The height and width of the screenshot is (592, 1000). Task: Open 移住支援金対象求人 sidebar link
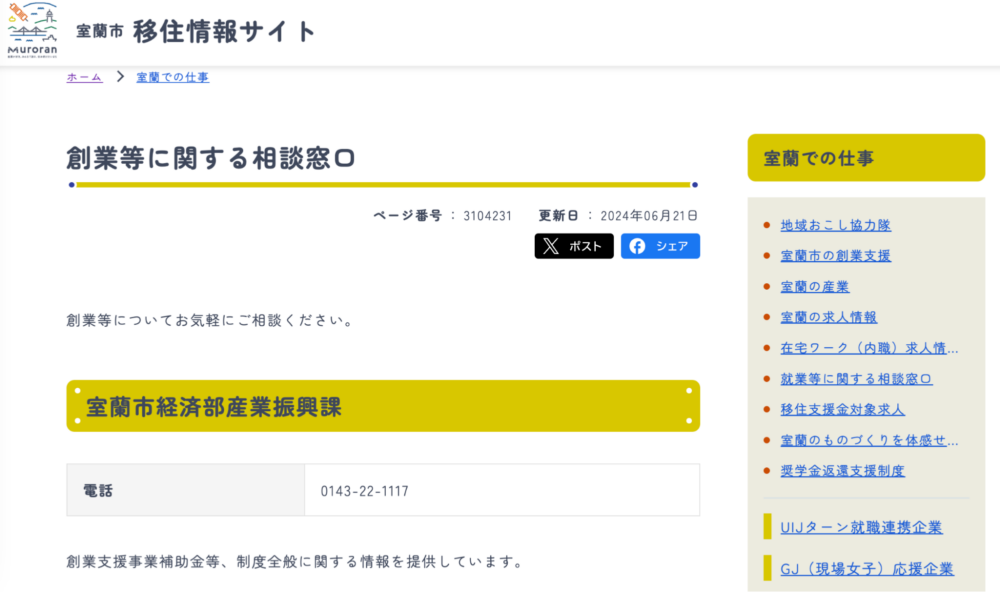pos(842,409)
